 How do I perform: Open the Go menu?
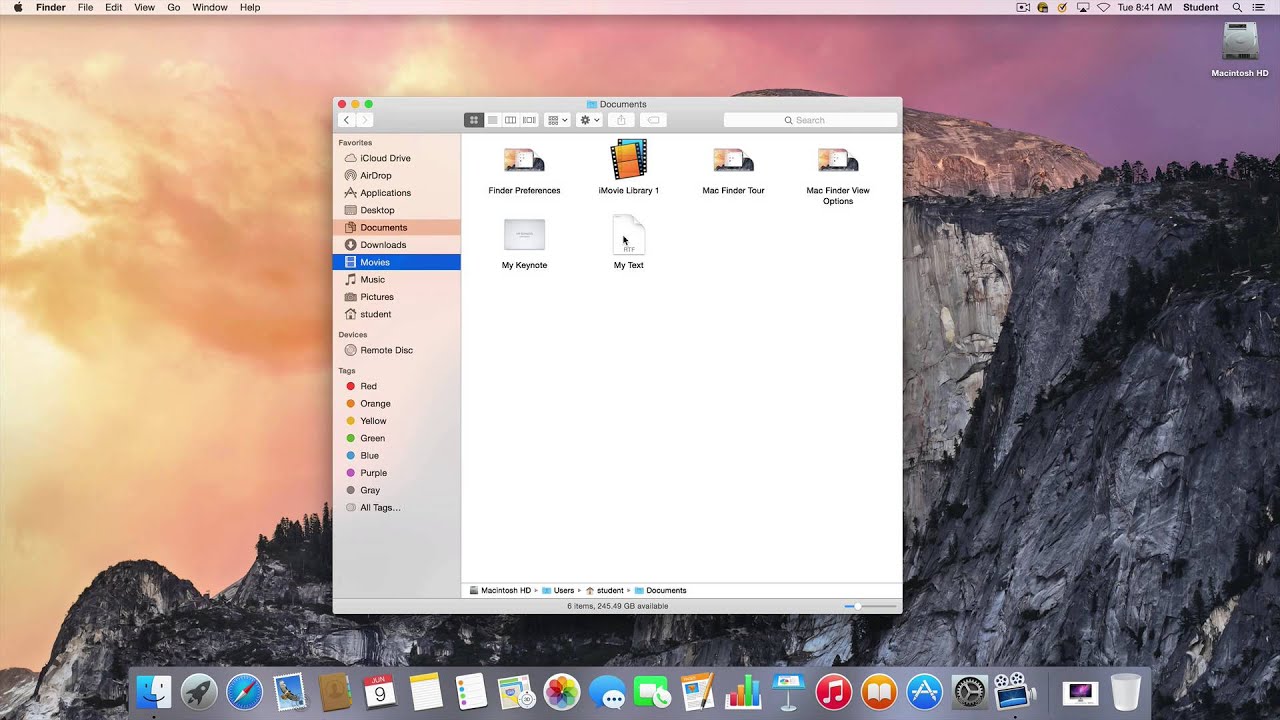[174, 7]
